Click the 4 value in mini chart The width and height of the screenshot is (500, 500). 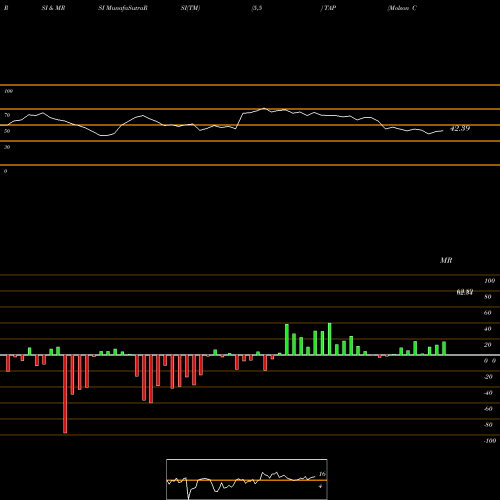point(320,486)
